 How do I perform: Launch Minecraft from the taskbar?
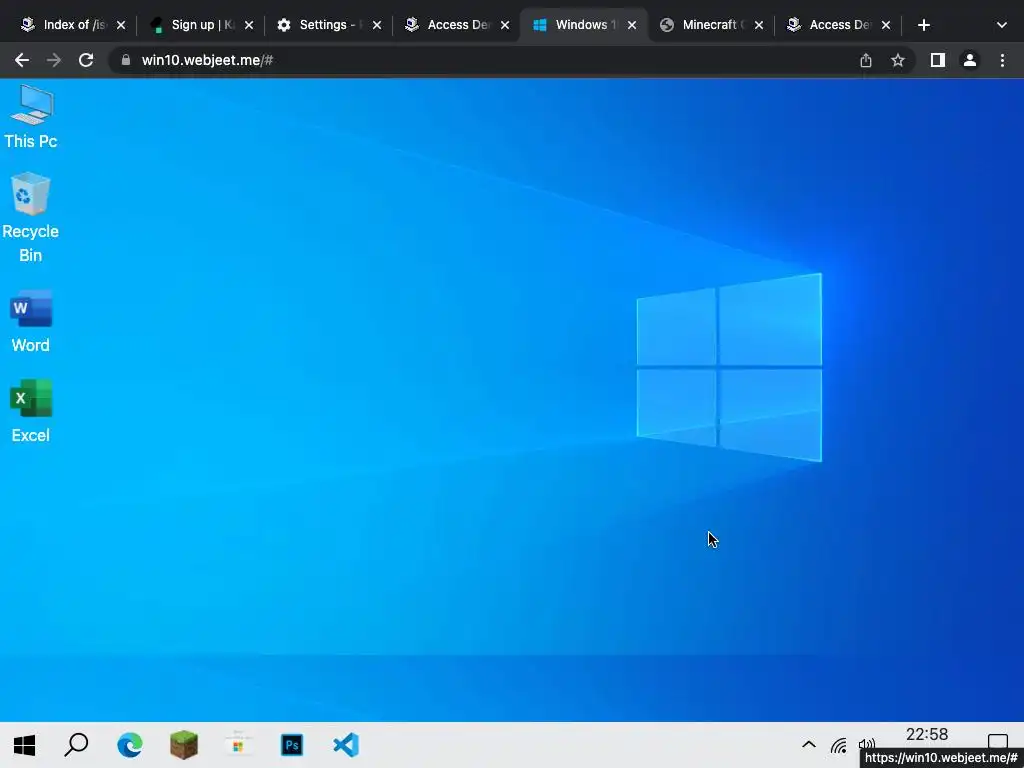click(x=184, y=744)
